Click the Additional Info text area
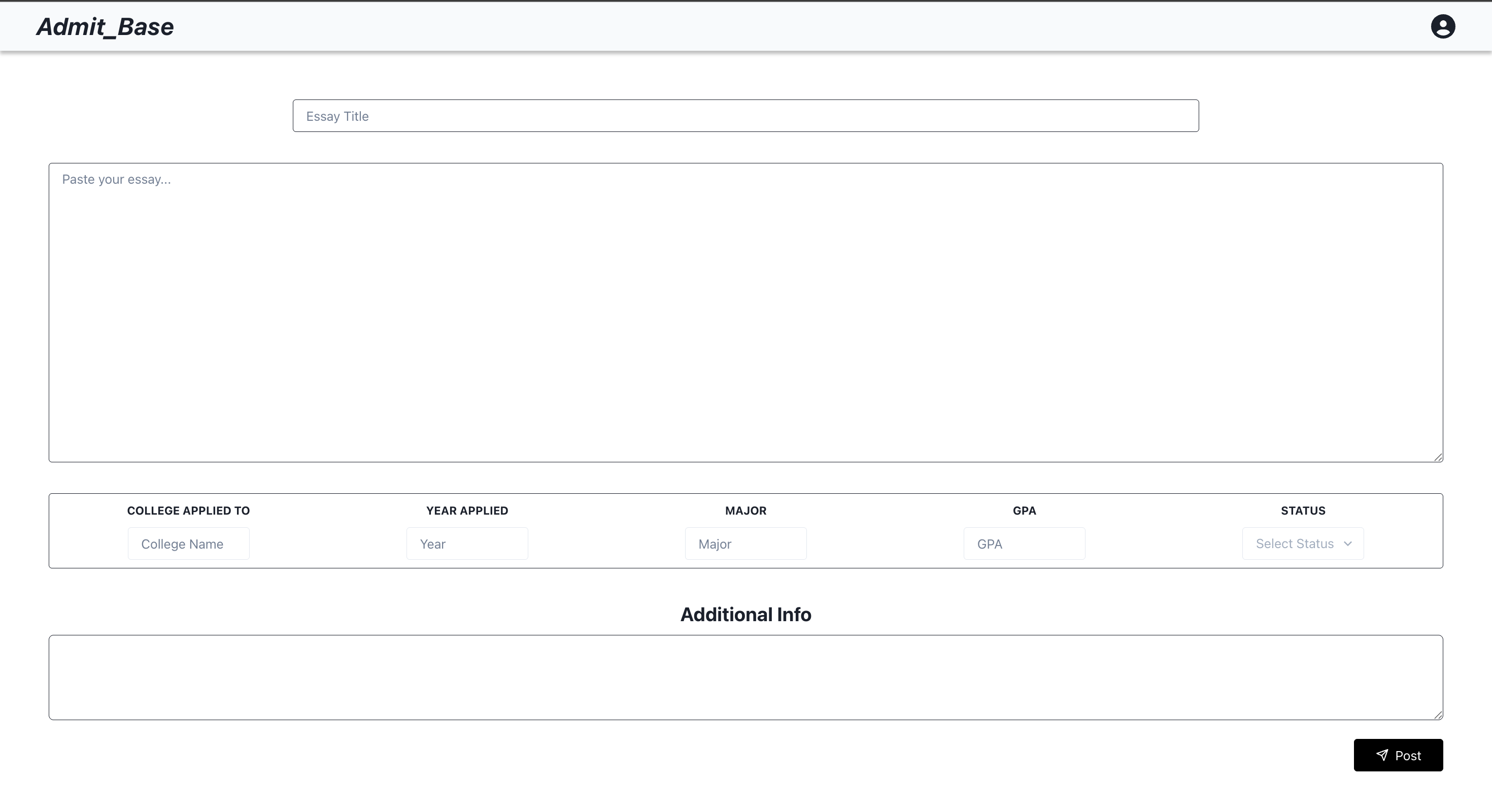 745,677
